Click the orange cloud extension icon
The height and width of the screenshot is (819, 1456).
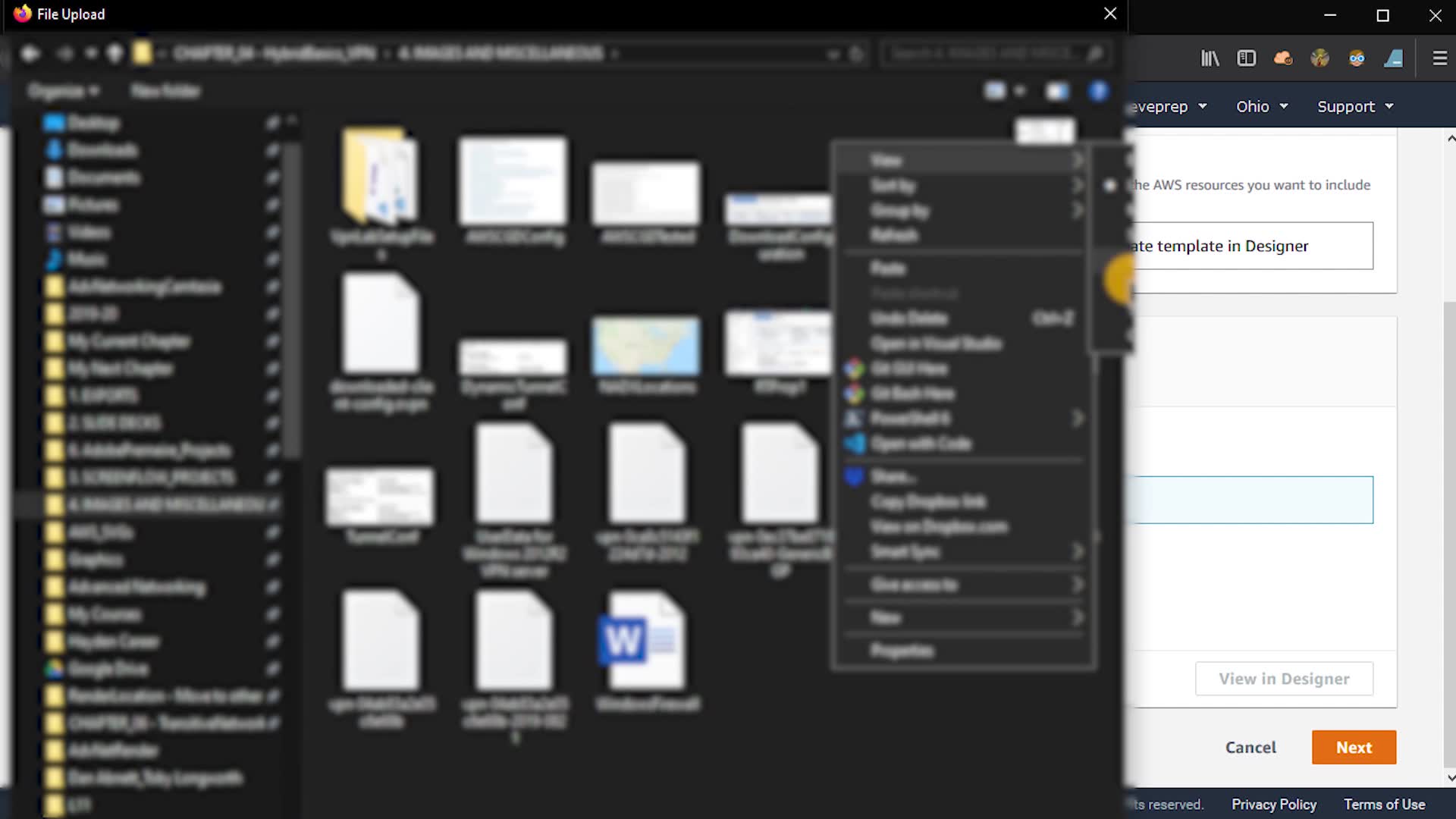coord(1283,58)
